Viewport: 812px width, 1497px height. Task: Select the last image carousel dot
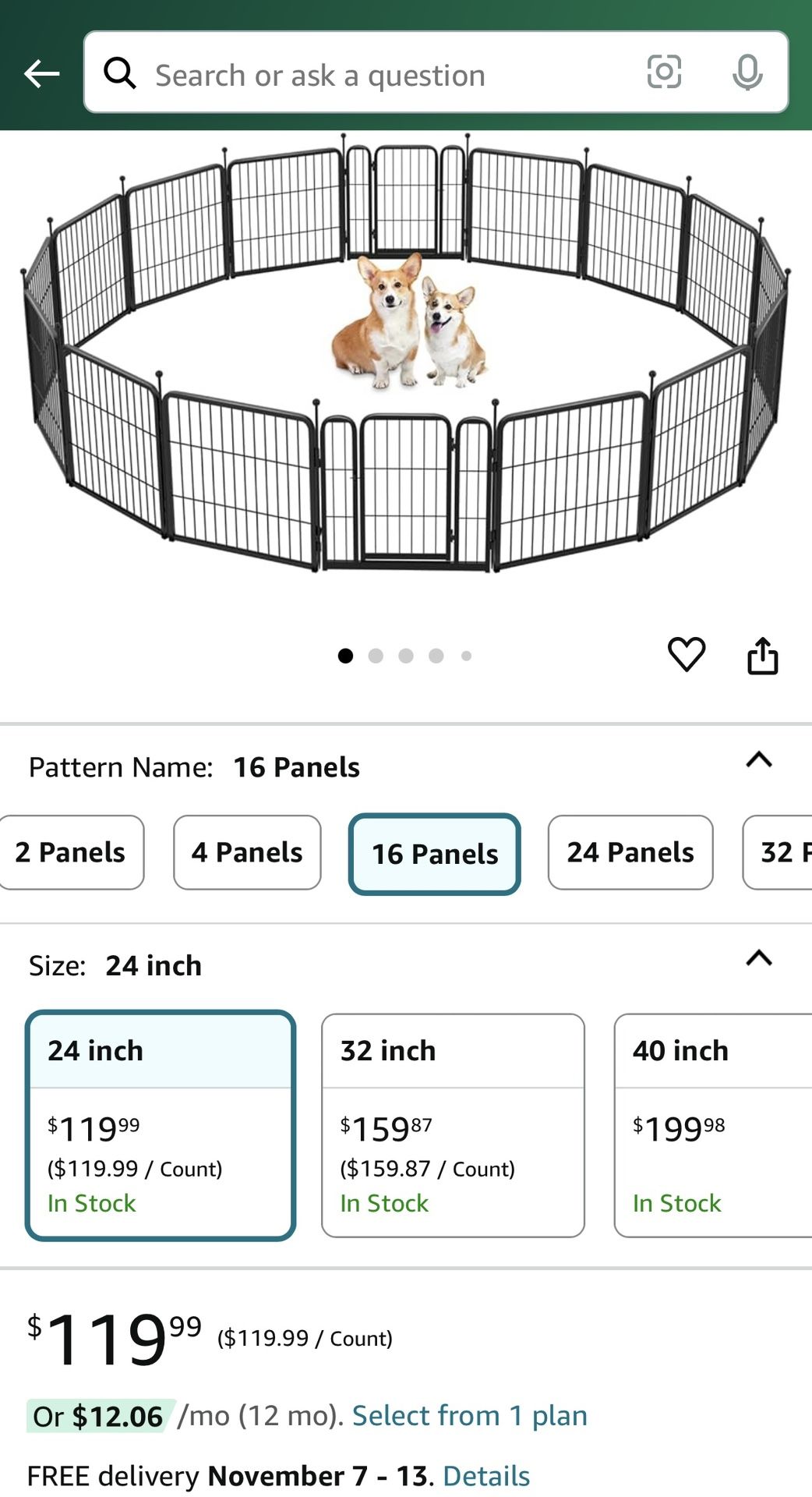pos(466,656)
